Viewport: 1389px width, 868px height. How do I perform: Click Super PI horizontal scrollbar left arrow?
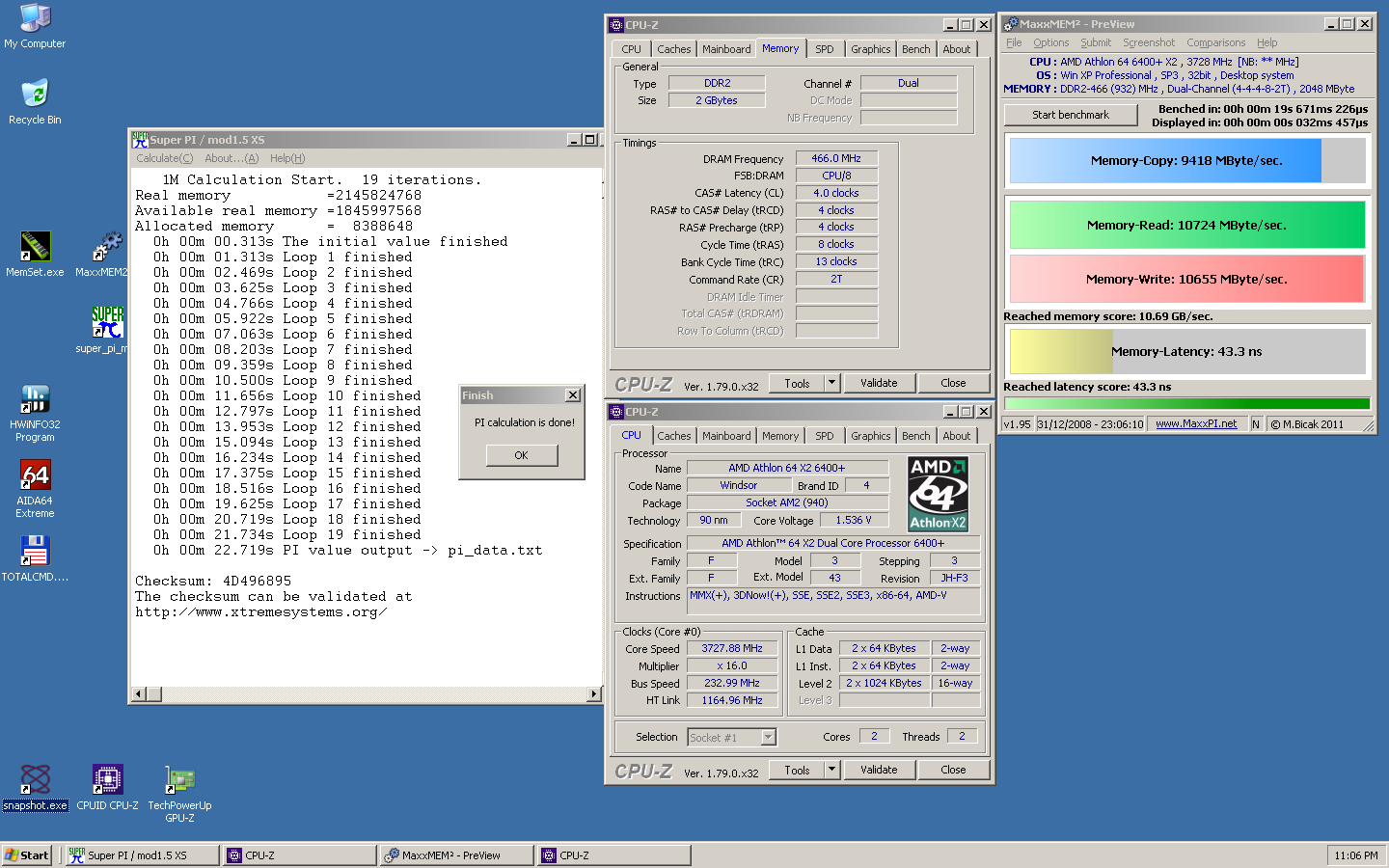tap(139, 694)
